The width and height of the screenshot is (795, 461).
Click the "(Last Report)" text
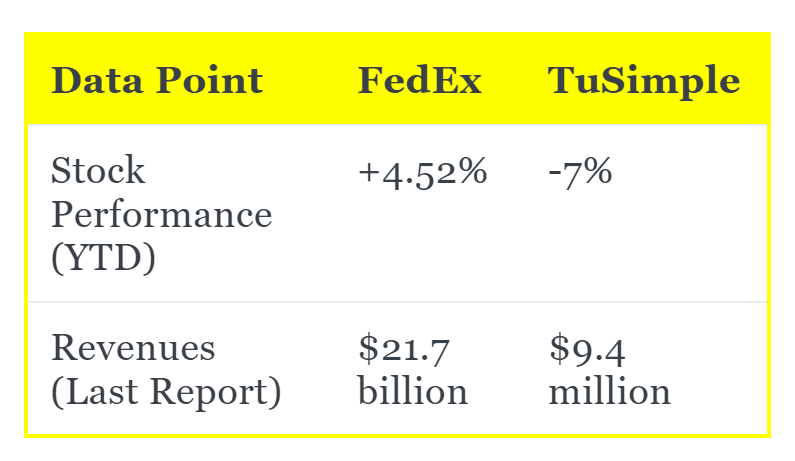click(166, 392)
